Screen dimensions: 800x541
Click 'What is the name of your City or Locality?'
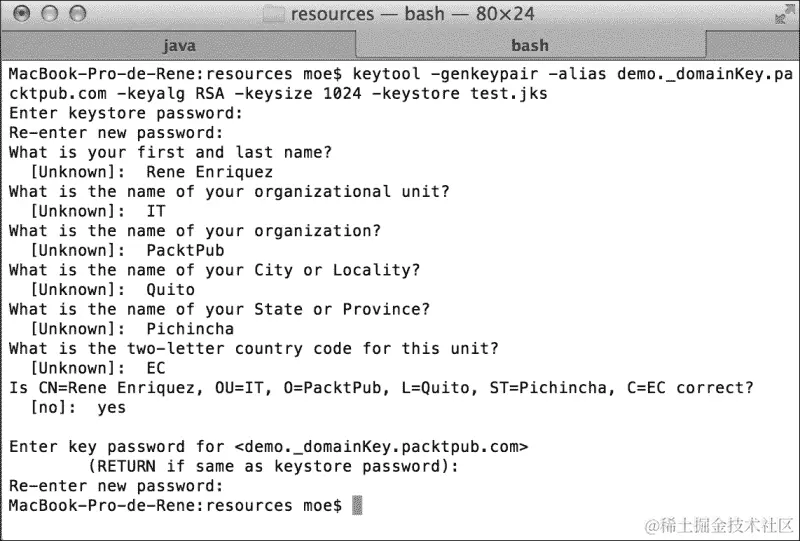214,270
